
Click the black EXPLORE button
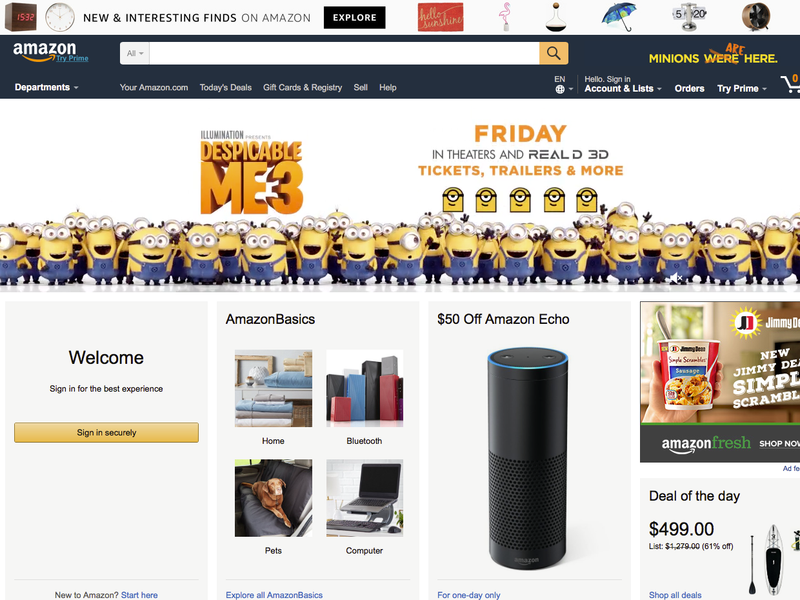tap(355, 18)
